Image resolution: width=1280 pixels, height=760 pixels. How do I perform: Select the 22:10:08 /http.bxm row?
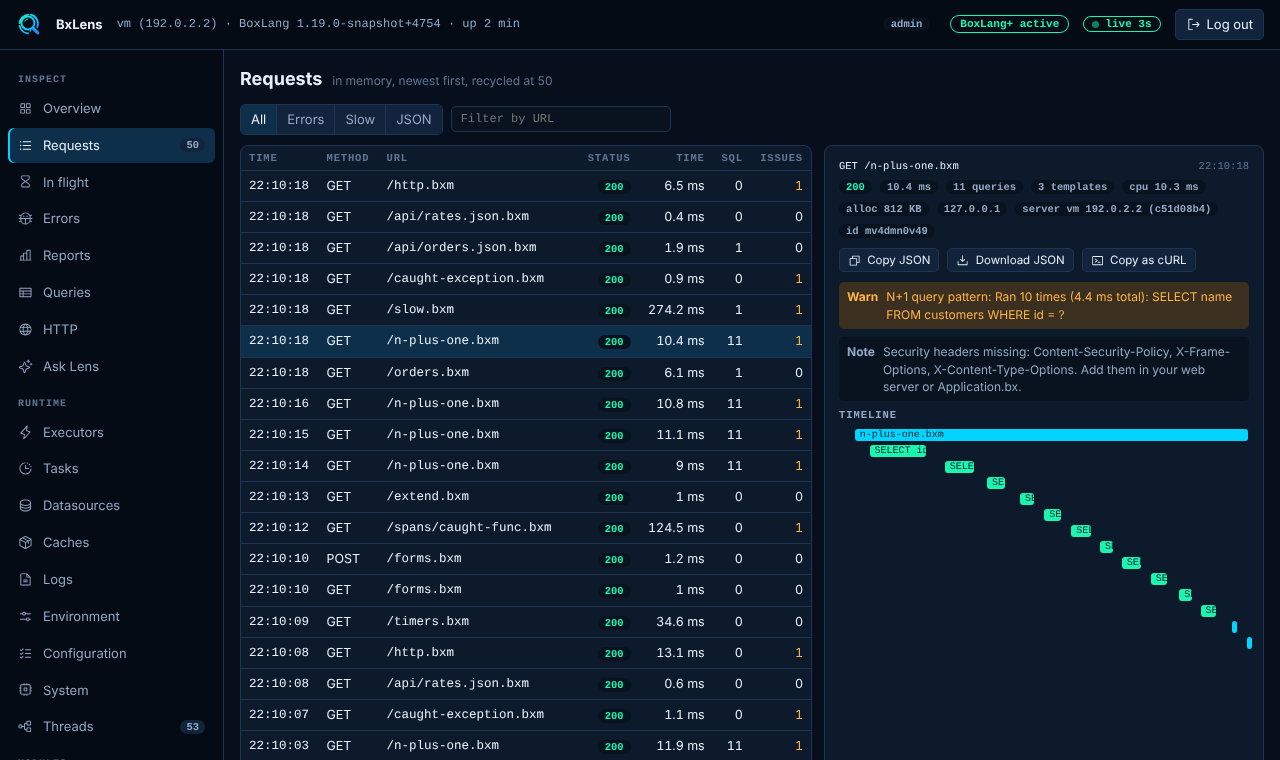(x=526, y=652)
